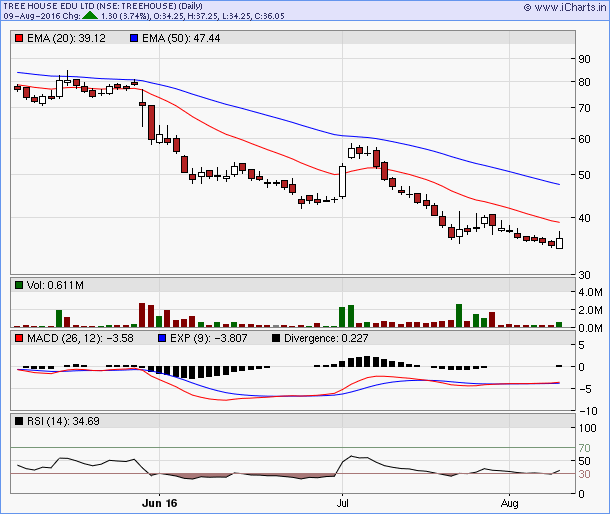Click the 40 price axis label
This screenshot has height=514, width=610.
[584, 218]
